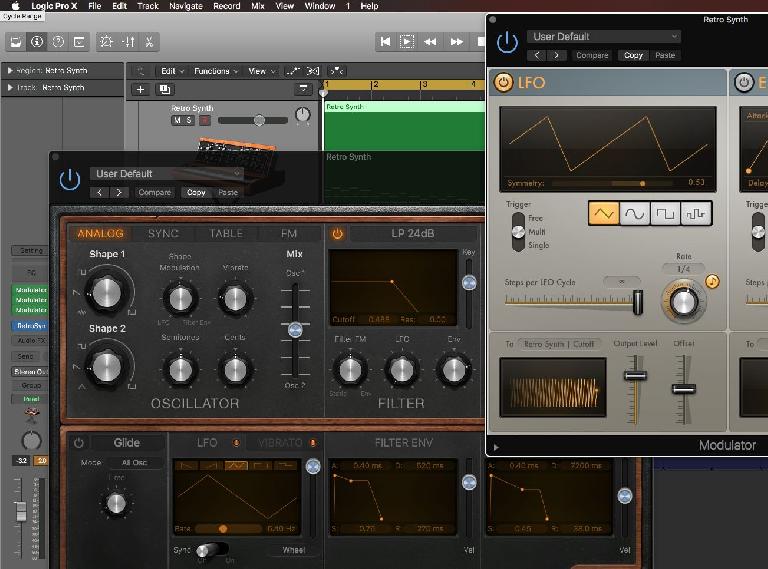Open the Rate 1/4 value dropdown

point(683,269)
